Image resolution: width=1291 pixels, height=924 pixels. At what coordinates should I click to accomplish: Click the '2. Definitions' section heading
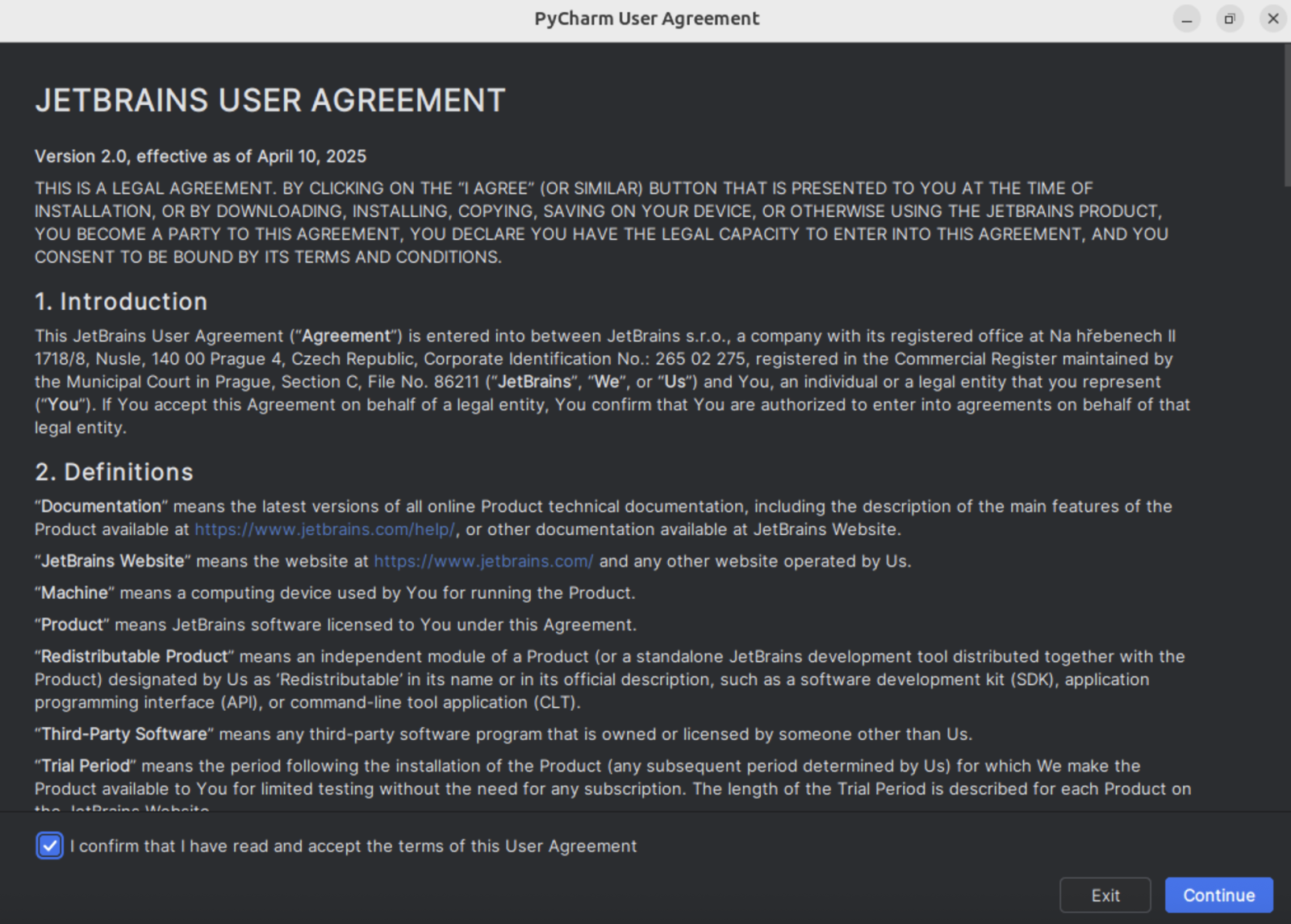(x=114, y=472)
